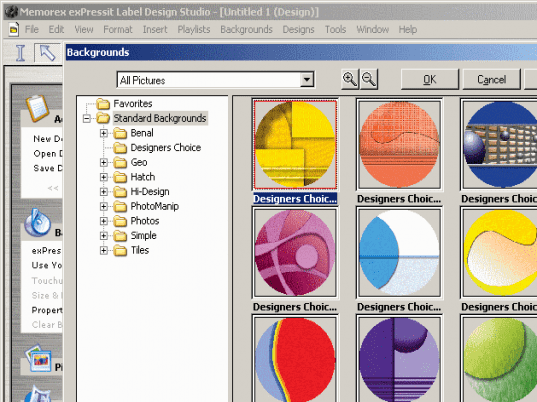Select Standard Backgrounds tree item
The width and height of the screenshot is (537, 402).
point(160,118)
